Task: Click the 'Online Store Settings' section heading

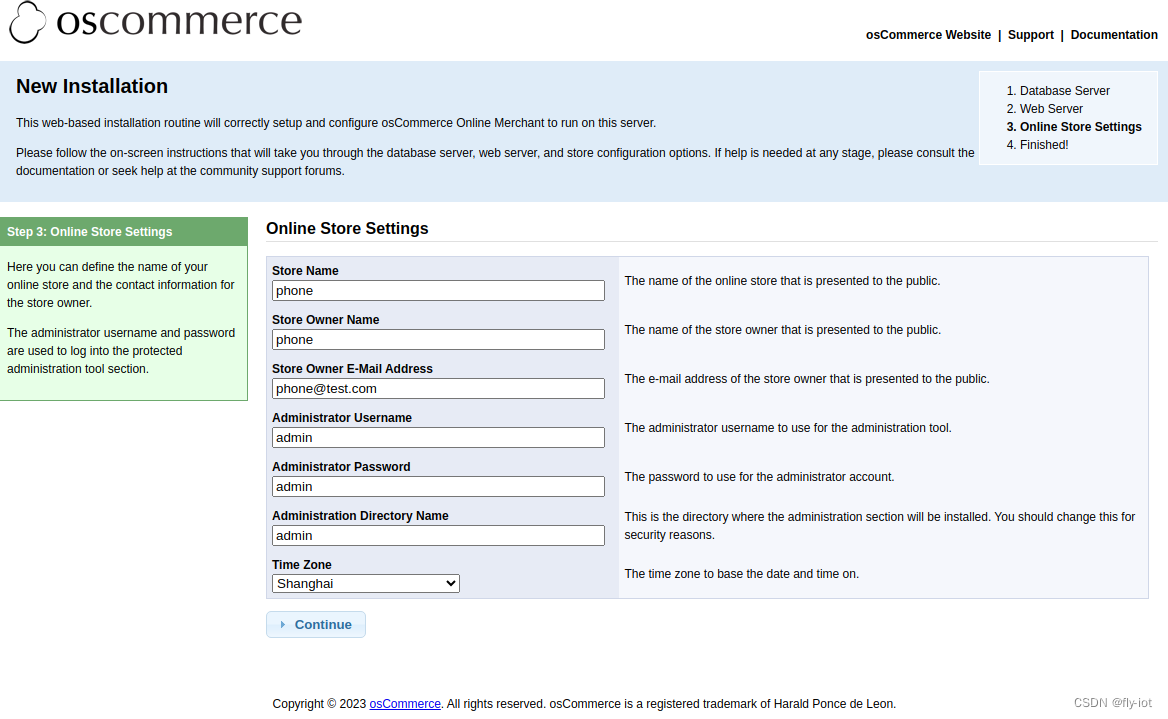Action: [x=347, y=229]
